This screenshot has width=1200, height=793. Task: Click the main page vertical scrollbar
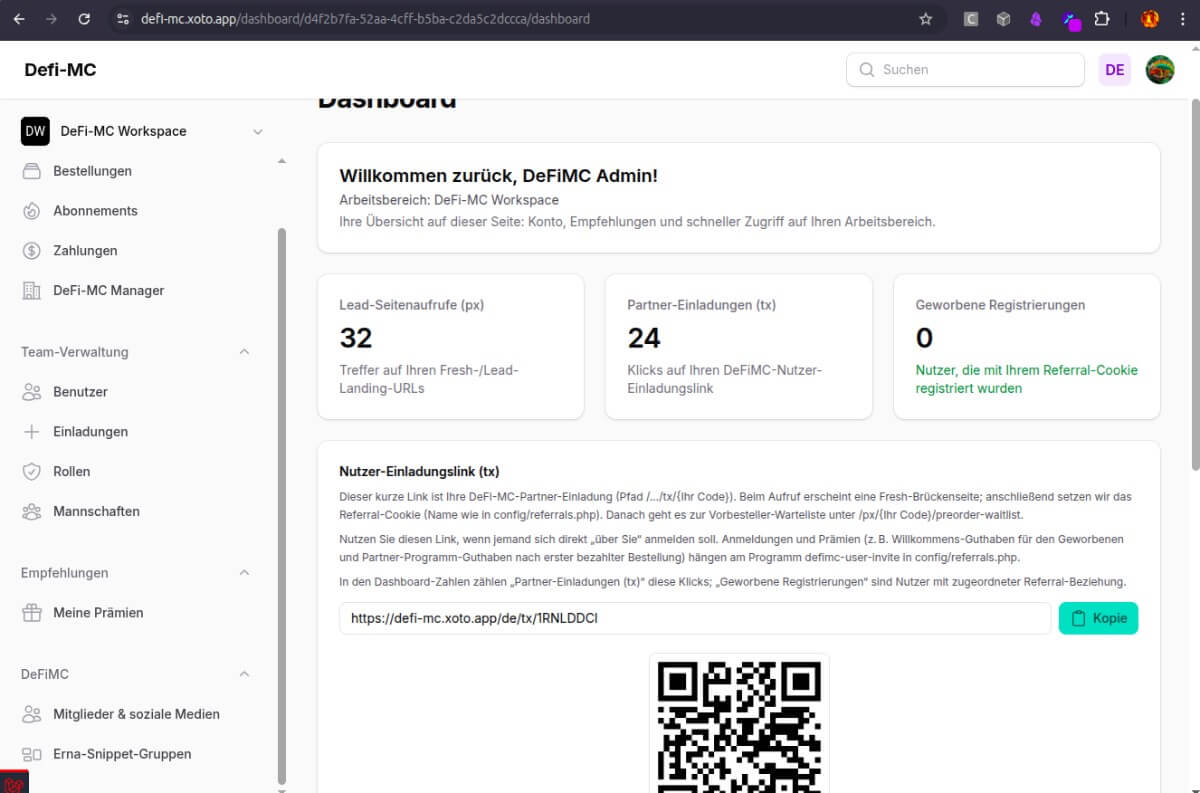tap(1195, 284)
